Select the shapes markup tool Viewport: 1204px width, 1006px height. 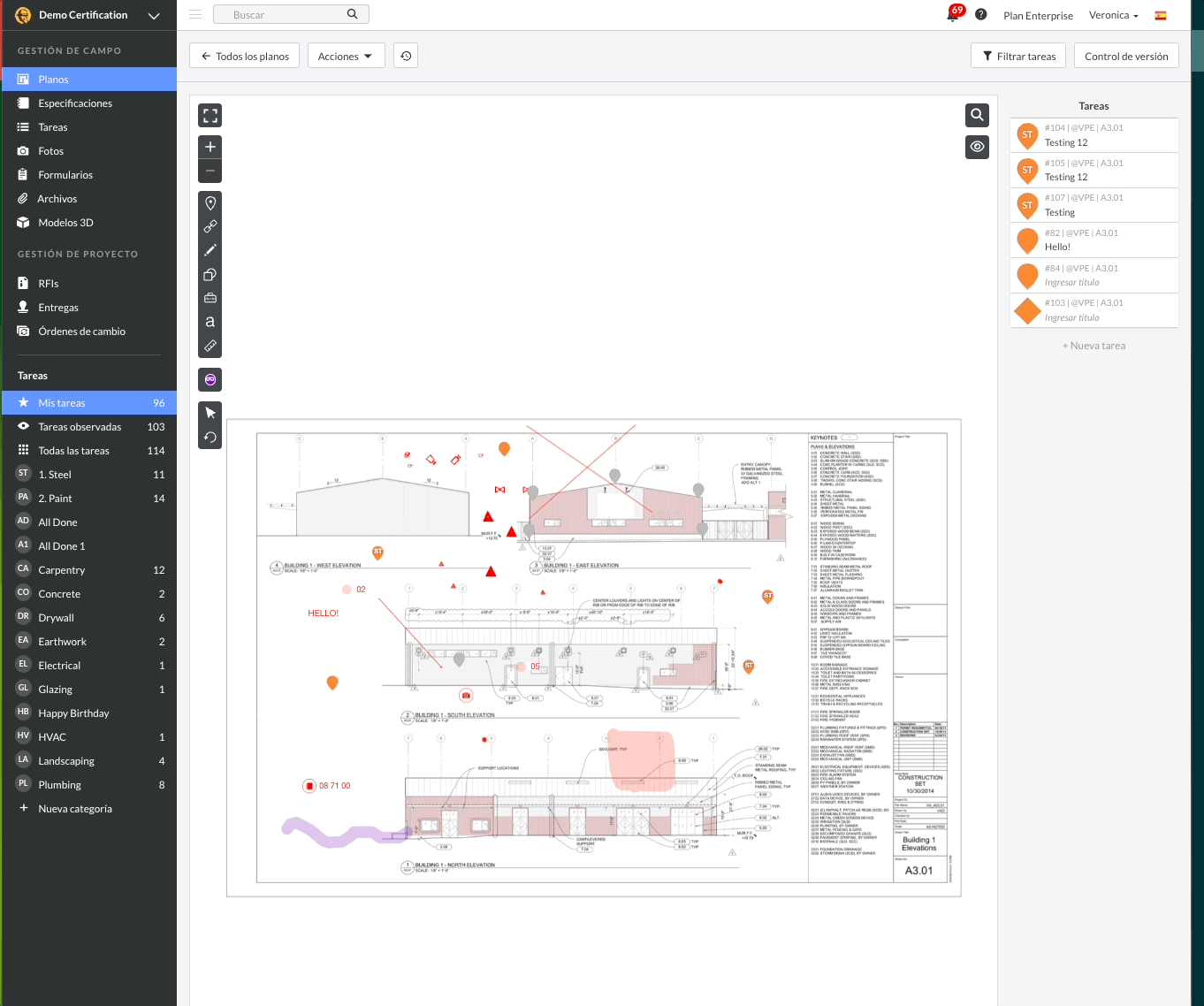(210, 275)
